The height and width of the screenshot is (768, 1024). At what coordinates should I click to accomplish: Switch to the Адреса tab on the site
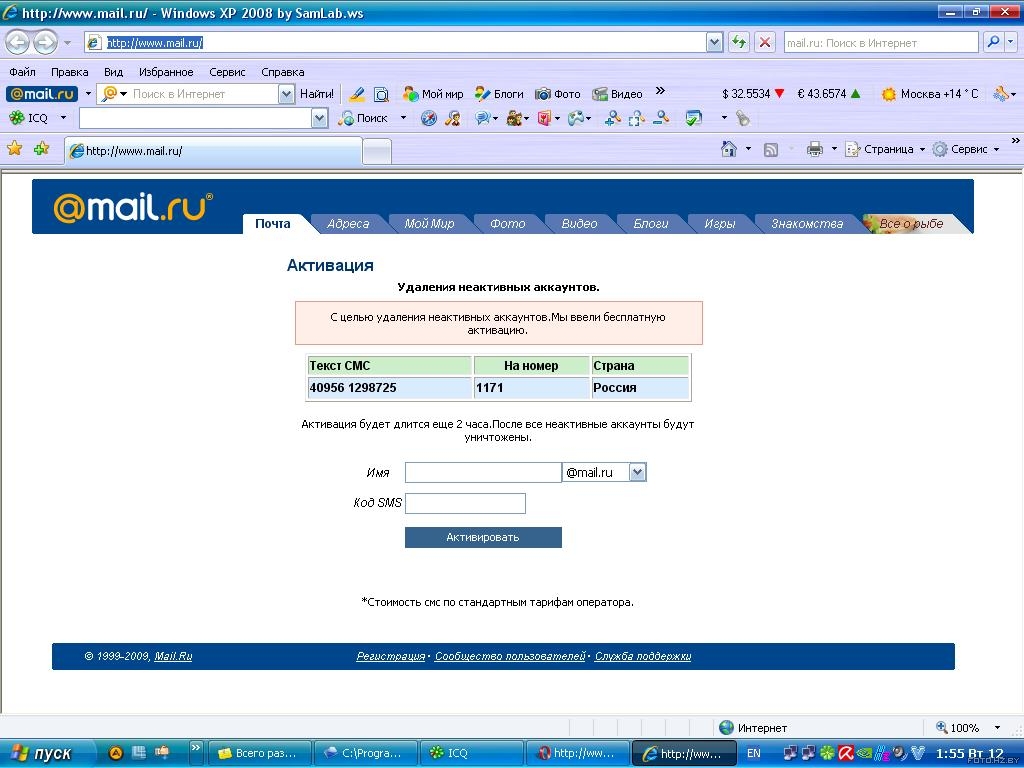coord(348,223)
